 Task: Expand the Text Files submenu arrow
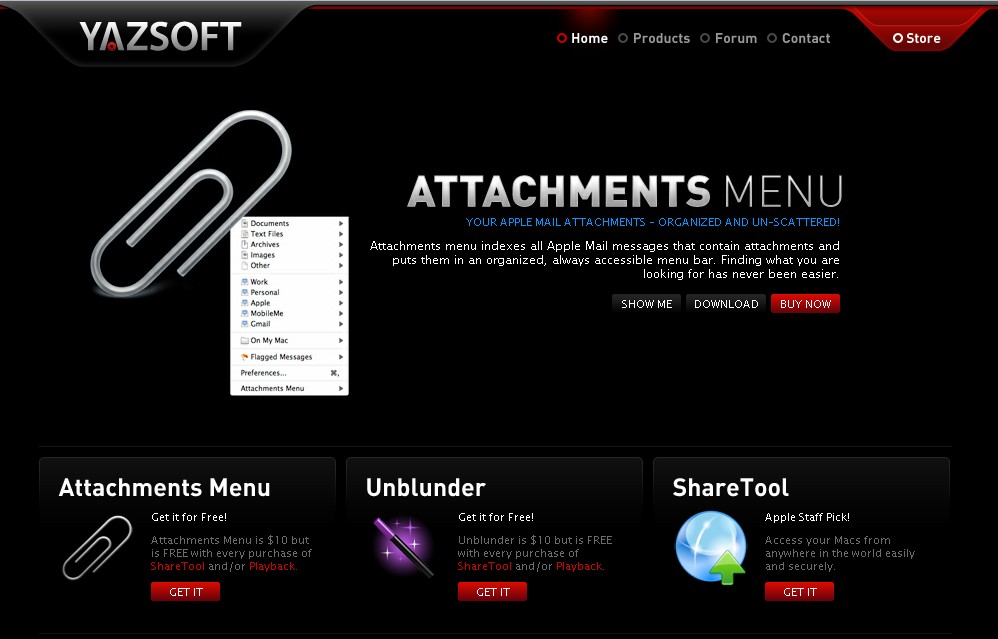point(341,234)
